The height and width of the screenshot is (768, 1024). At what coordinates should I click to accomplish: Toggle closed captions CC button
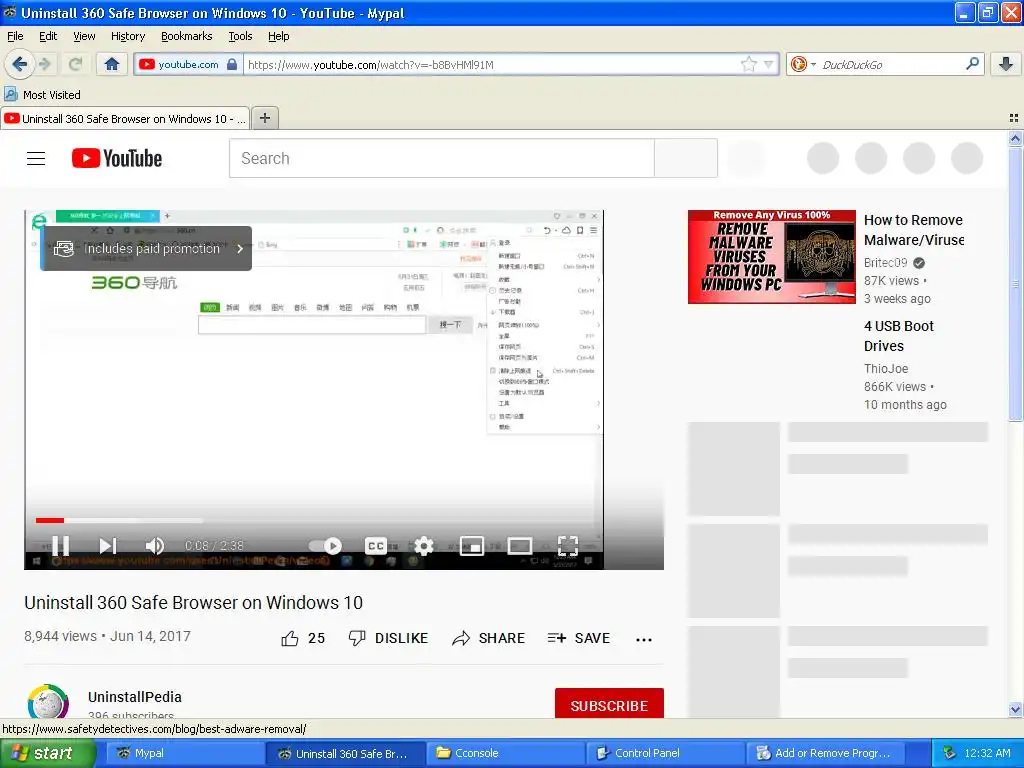click(376, 545)
